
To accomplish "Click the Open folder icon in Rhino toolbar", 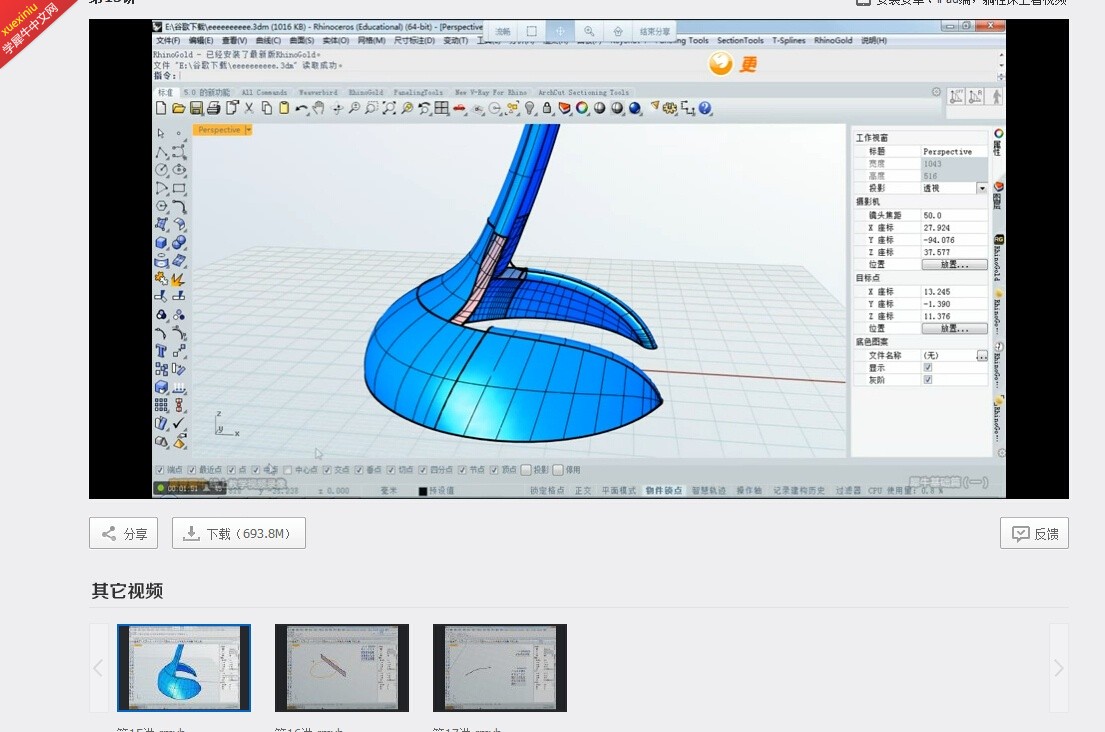I will pos(178,108).
